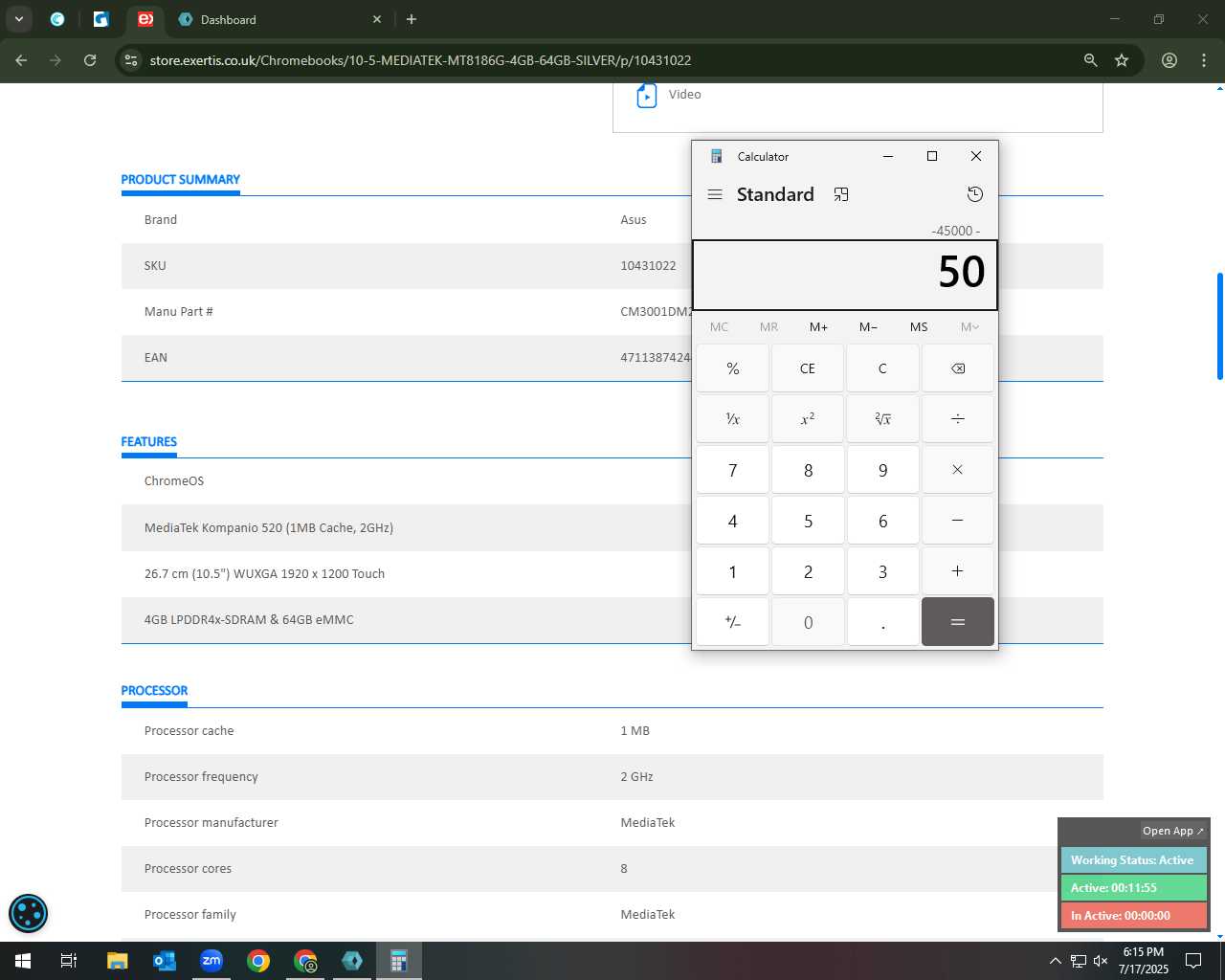Click the muted volume tray icon
Image resolution: width=1225 pixels, height=980 pixels.
point(1101,961)
